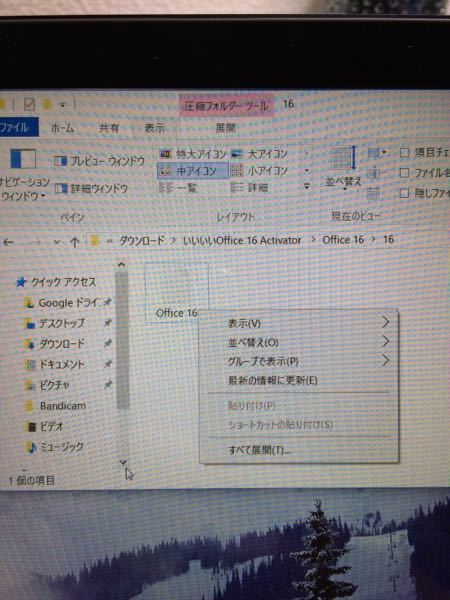This screenshot has width=450, height=600.
Task: Select the Office 16 folder item
Action: 176,292
